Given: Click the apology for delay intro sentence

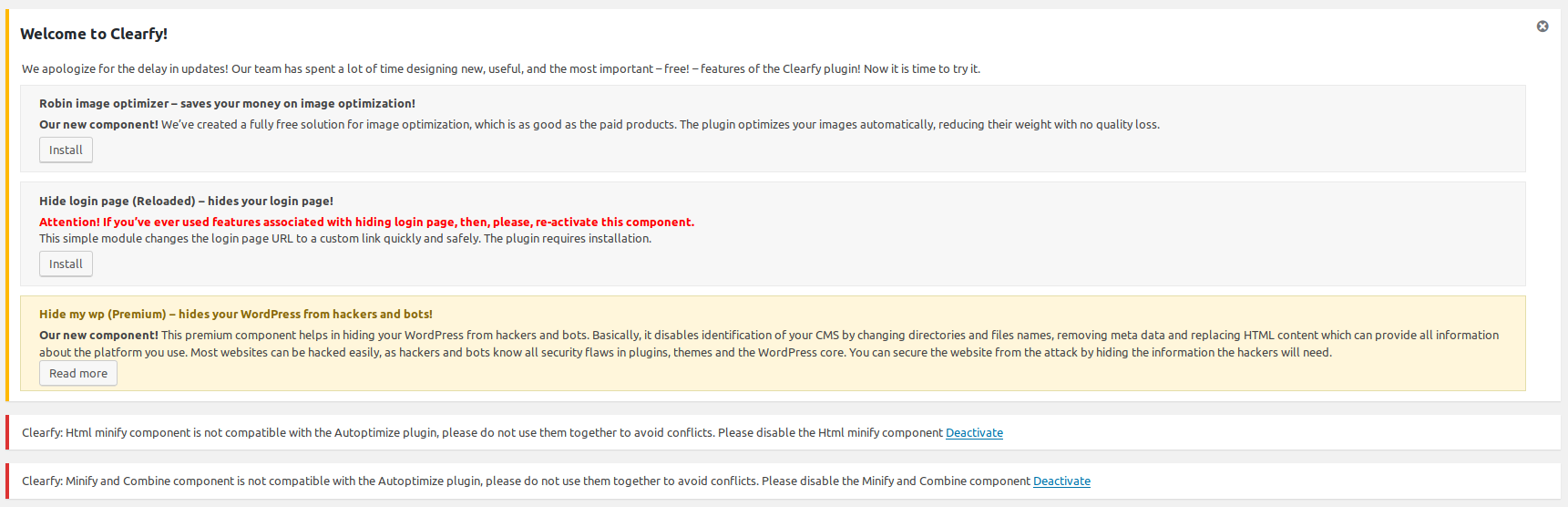Looking at the screenshot, I should click(501, 69).
